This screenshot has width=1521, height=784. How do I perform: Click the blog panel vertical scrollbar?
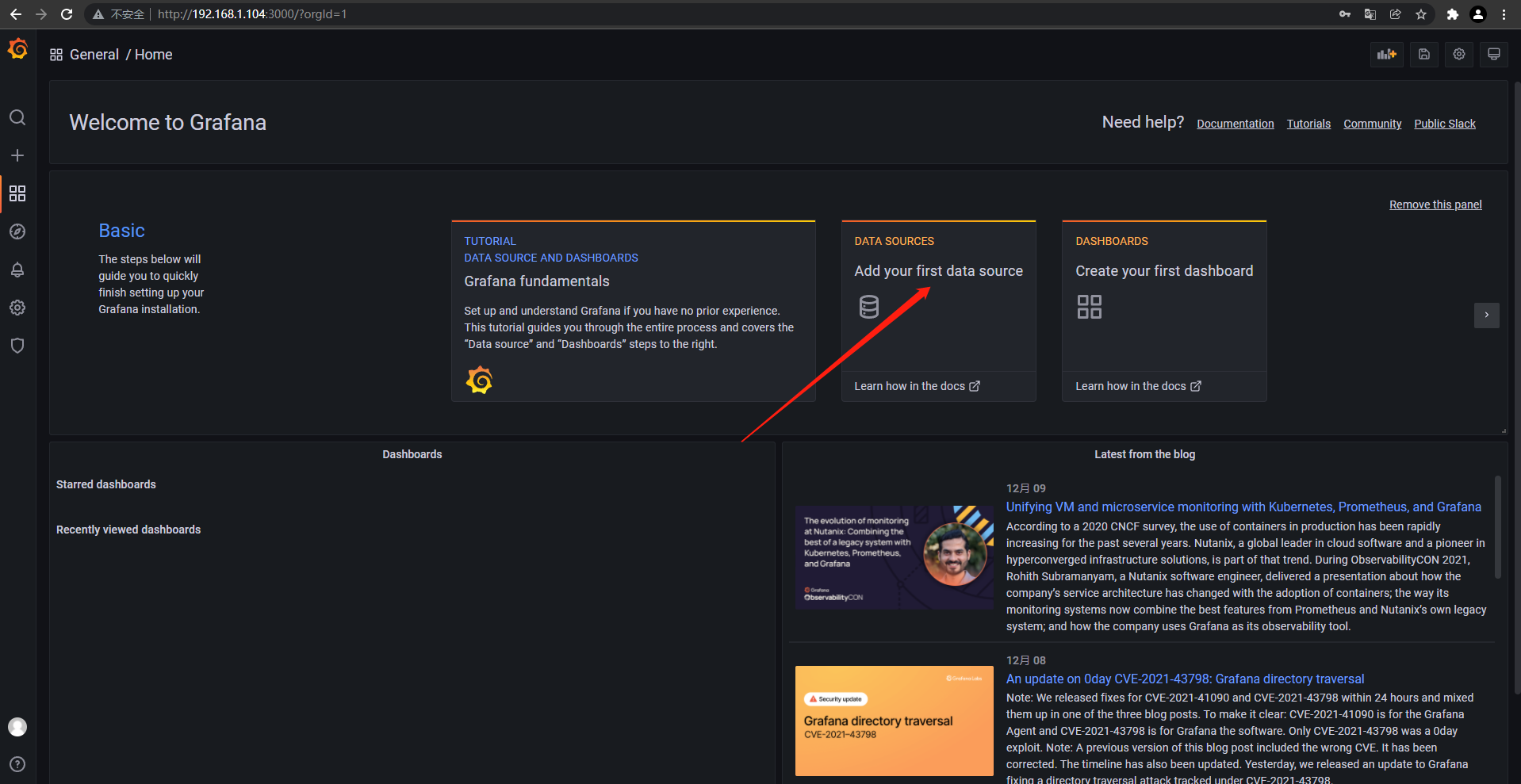point(1498,527)
